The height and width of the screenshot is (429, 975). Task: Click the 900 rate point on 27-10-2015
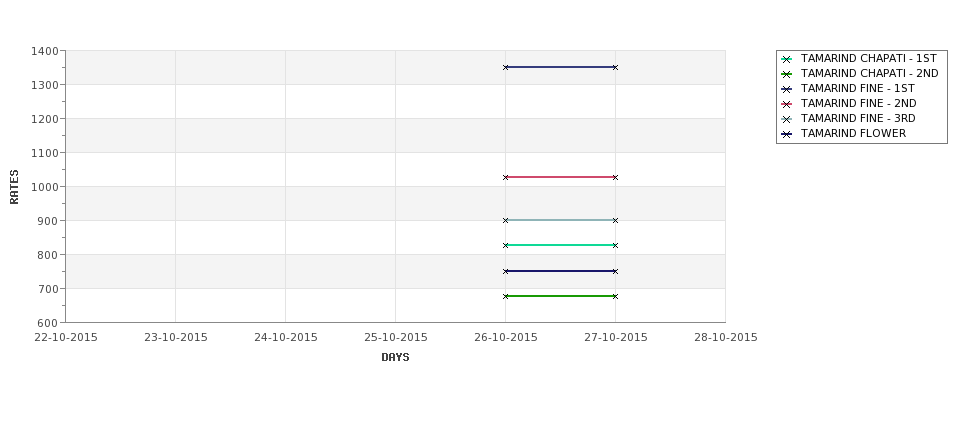click(616, 220)
